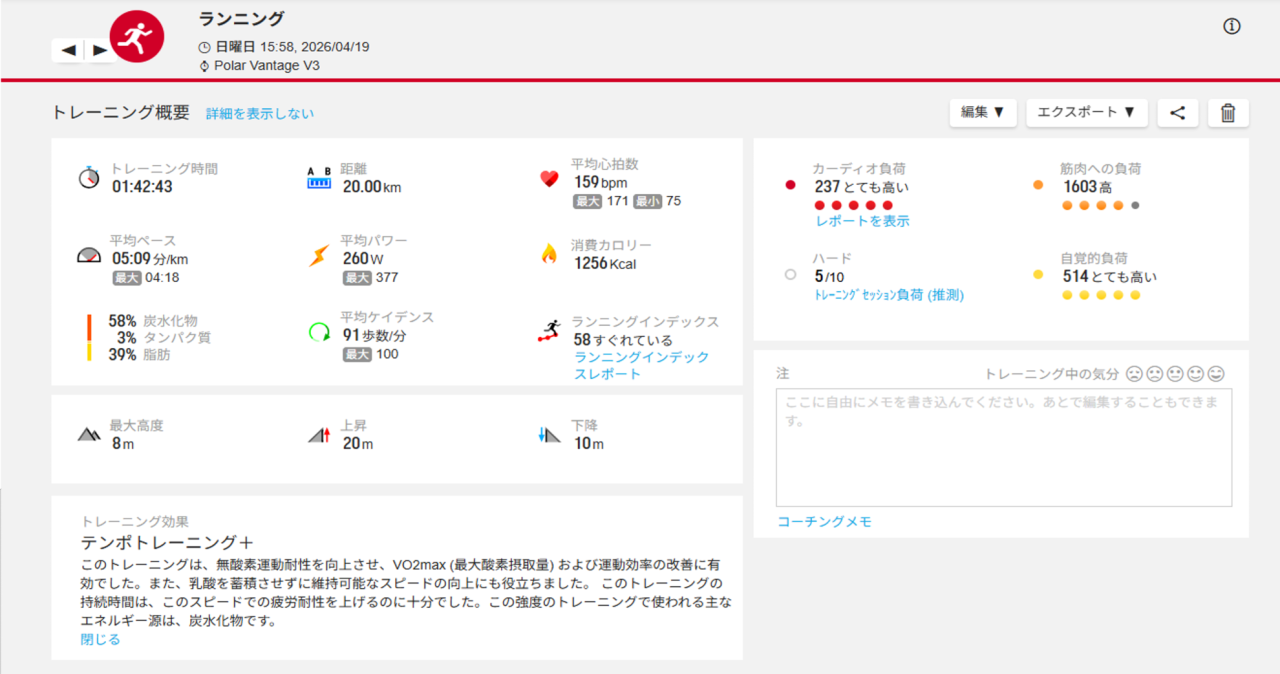This screenshot has width=1280, height=674.
Task: Open the コーチングメモ link
Action: click(x=824, y=522)
